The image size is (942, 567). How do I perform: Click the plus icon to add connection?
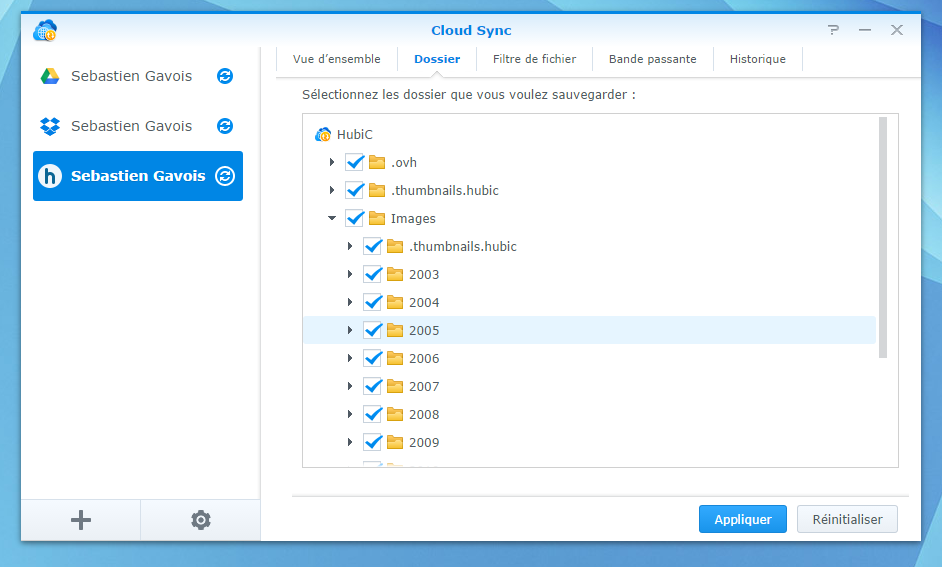click(x=81, y=520)
